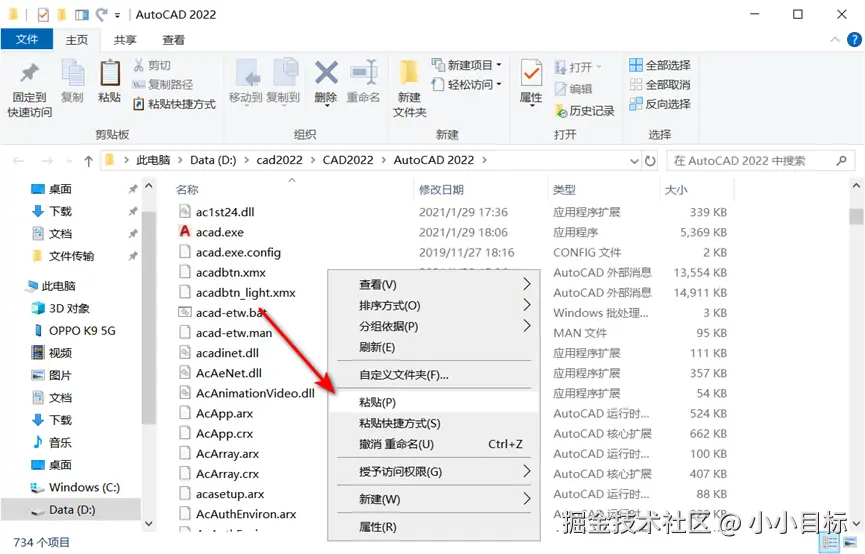Switch to the Share ribbon tab

[x=125, y=40]
